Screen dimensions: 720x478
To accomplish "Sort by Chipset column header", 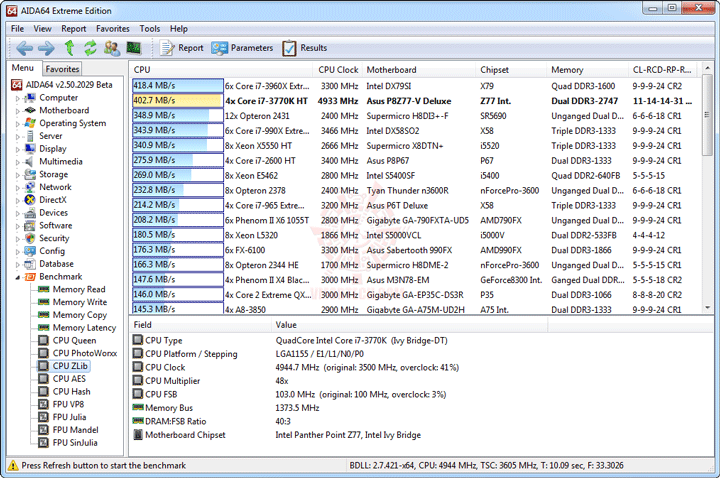I will coord(511,70).
